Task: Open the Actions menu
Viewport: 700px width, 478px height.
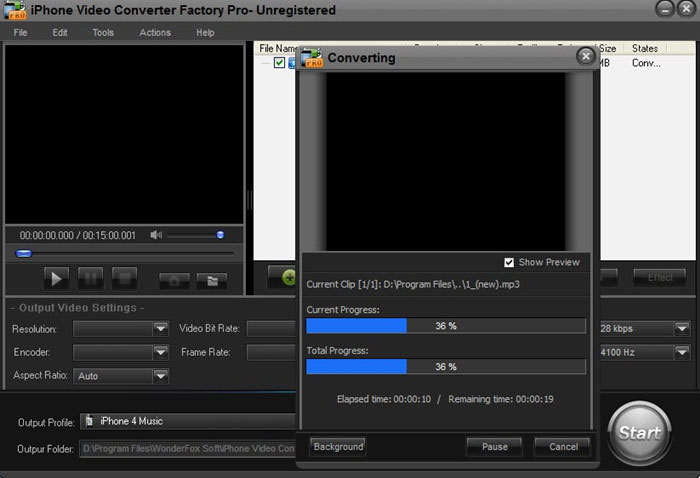Action: coord(155,33)
